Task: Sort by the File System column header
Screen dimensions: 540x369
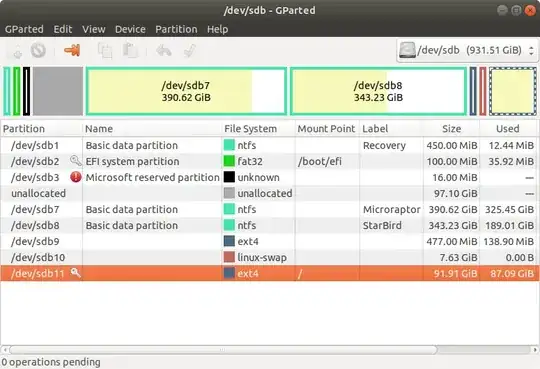Action: [258, 129]
